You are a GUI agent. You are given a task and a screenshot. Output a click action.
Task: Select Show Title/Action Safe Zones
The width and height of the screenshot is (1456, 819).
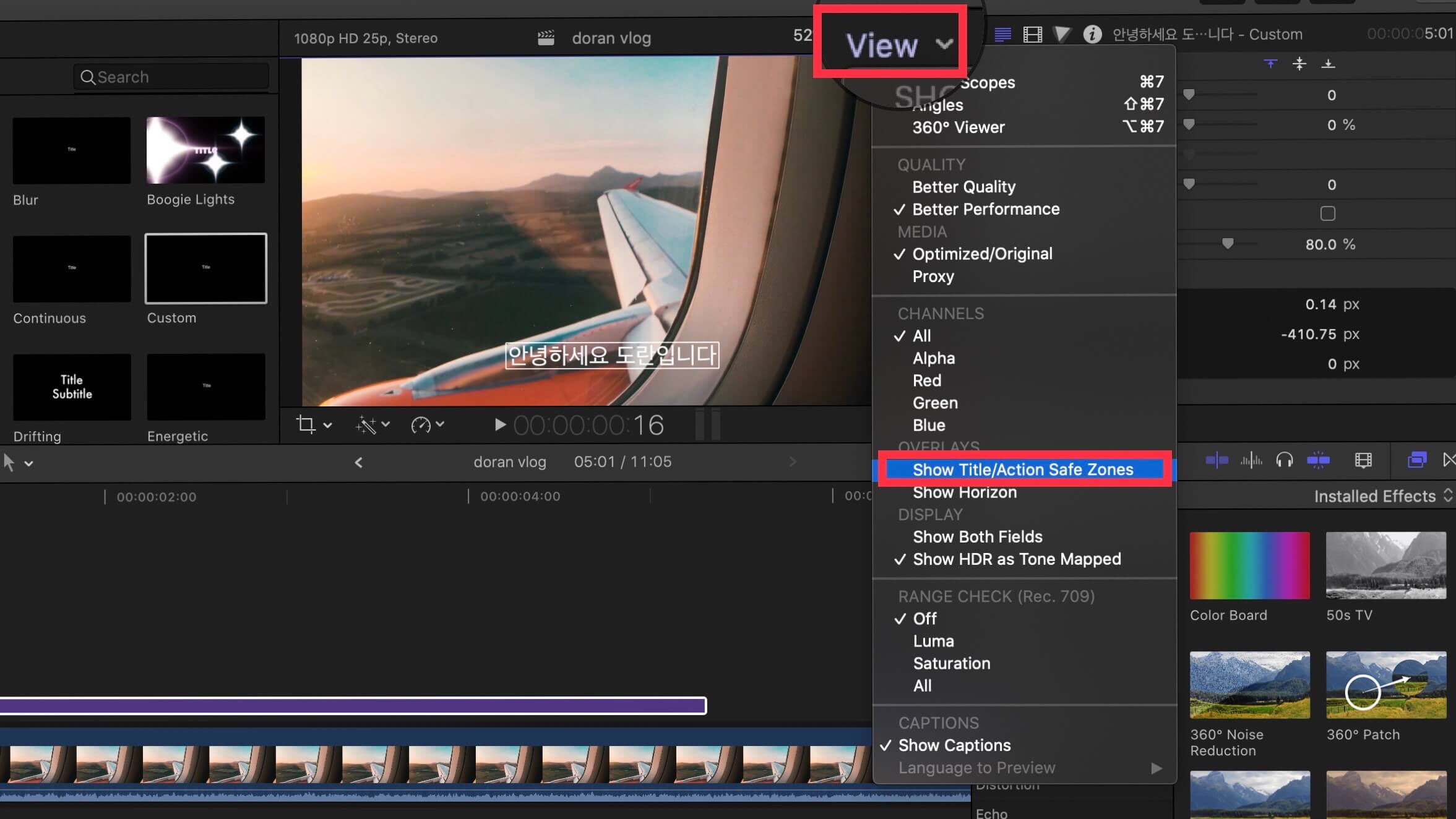coord(1023,470)
